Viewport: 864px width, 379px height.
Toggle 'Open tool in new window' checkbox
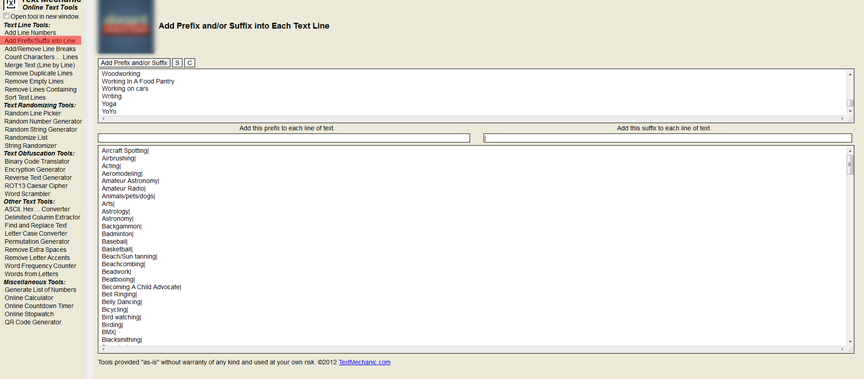[x=7, y=16]
